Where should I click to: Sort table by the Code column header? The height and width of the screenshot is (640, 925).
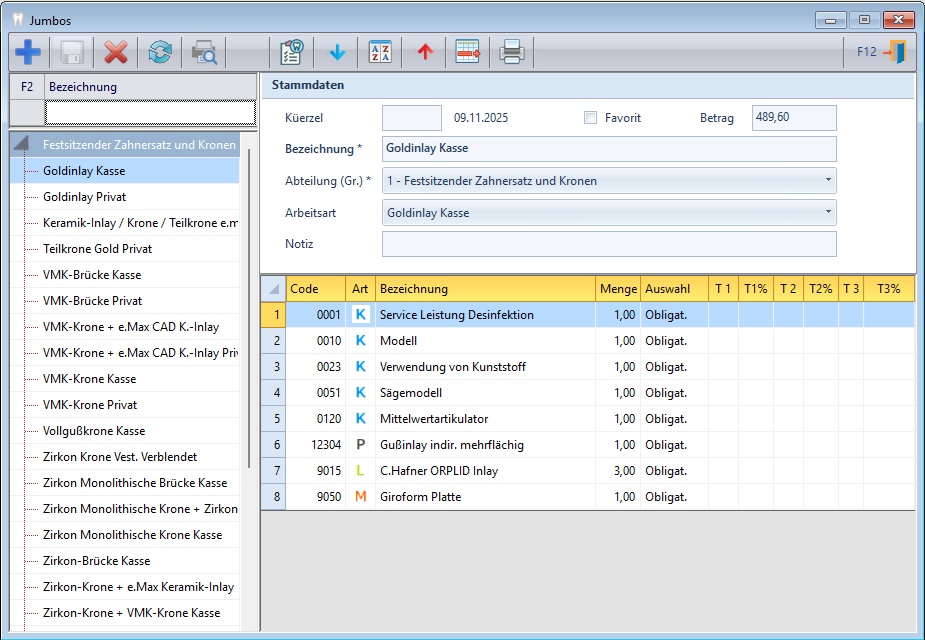[315, 289]
